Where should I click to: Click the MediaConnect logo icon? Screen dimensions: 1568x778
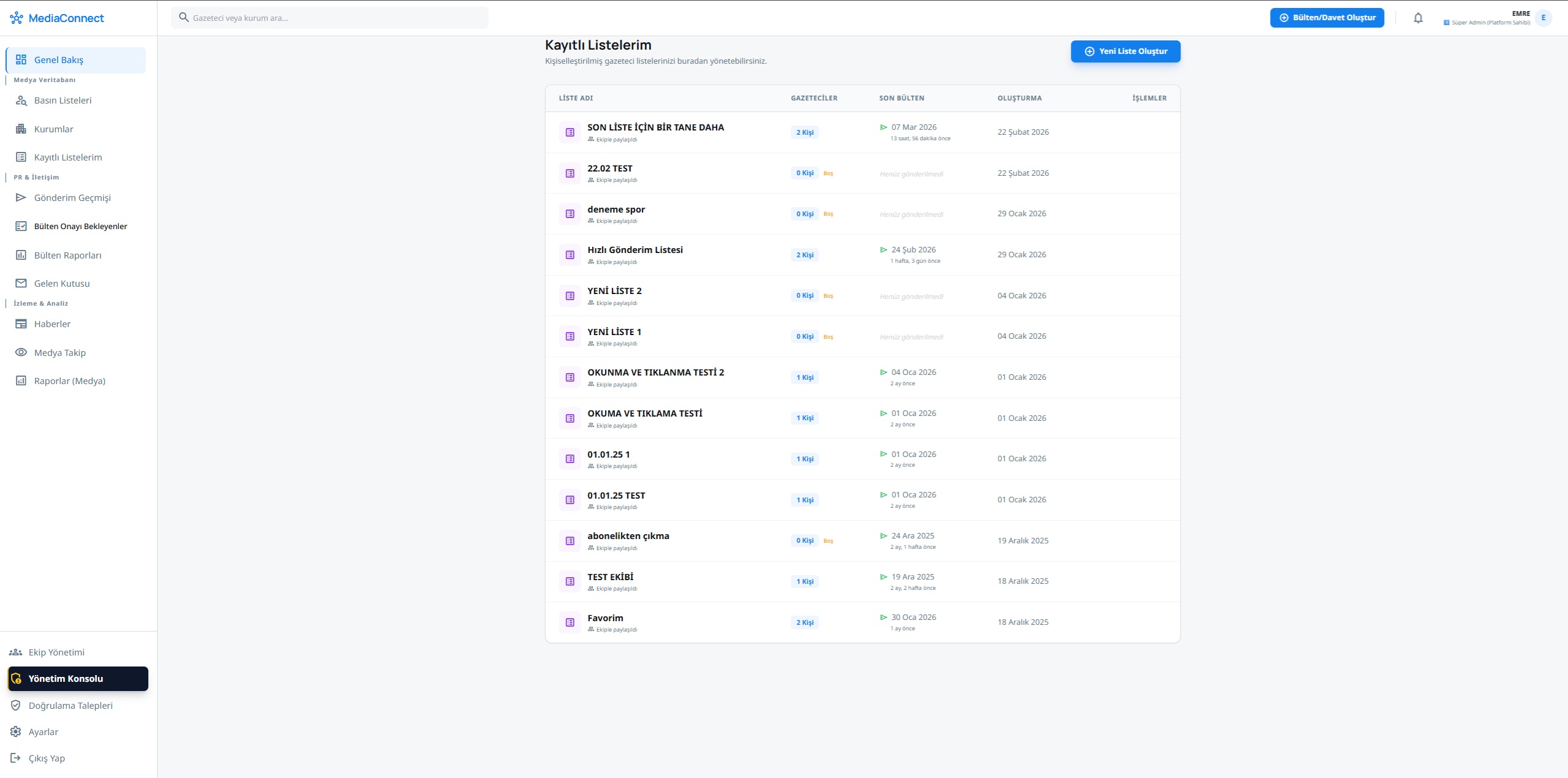coord(17,18)
